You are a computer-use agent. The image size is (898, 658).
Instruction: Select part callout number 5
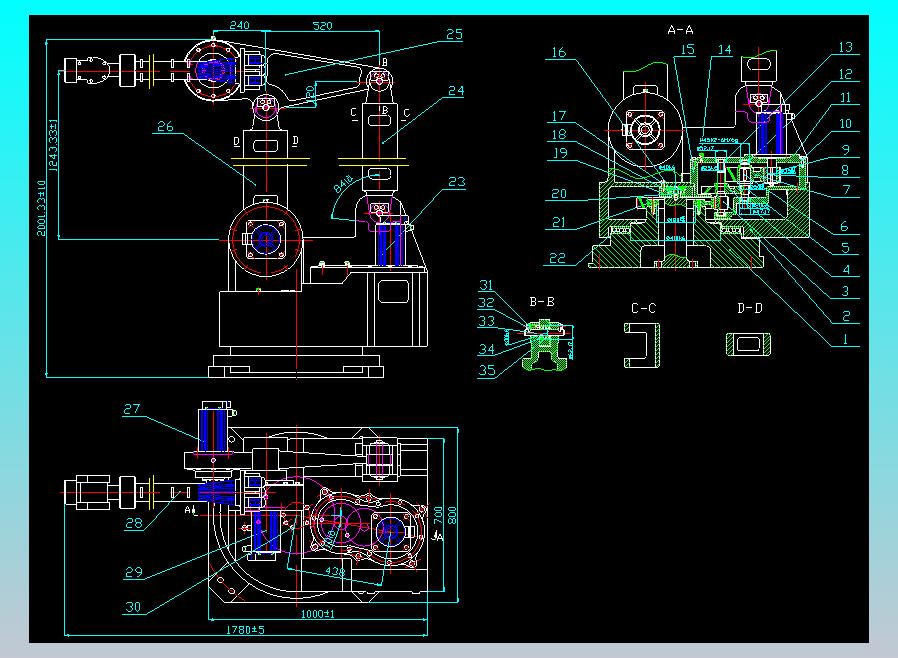pos(846,248)
